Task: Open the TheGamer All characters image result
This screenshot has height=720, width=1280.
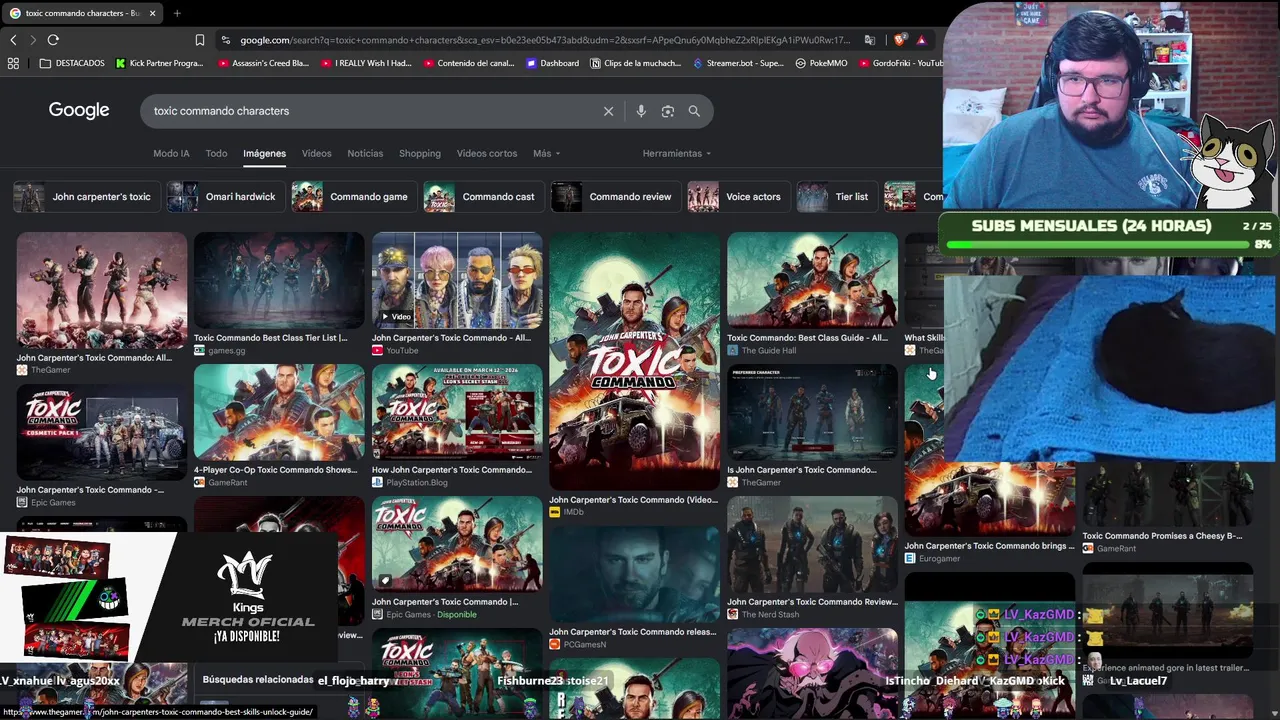Action: tap(101, 291)
